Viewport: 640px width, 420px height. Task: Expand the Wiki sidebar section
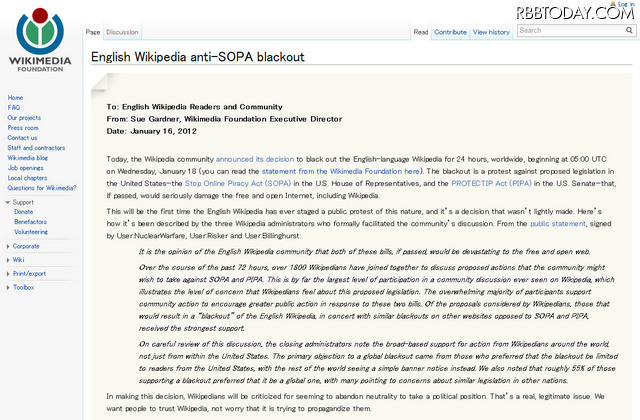point(15,260)
